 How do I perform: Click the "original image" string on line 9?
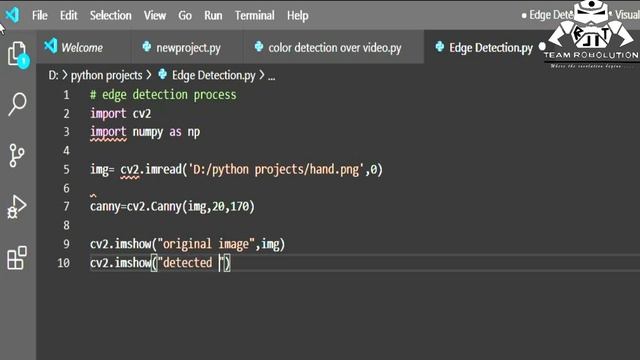click(x=206, y=244)
